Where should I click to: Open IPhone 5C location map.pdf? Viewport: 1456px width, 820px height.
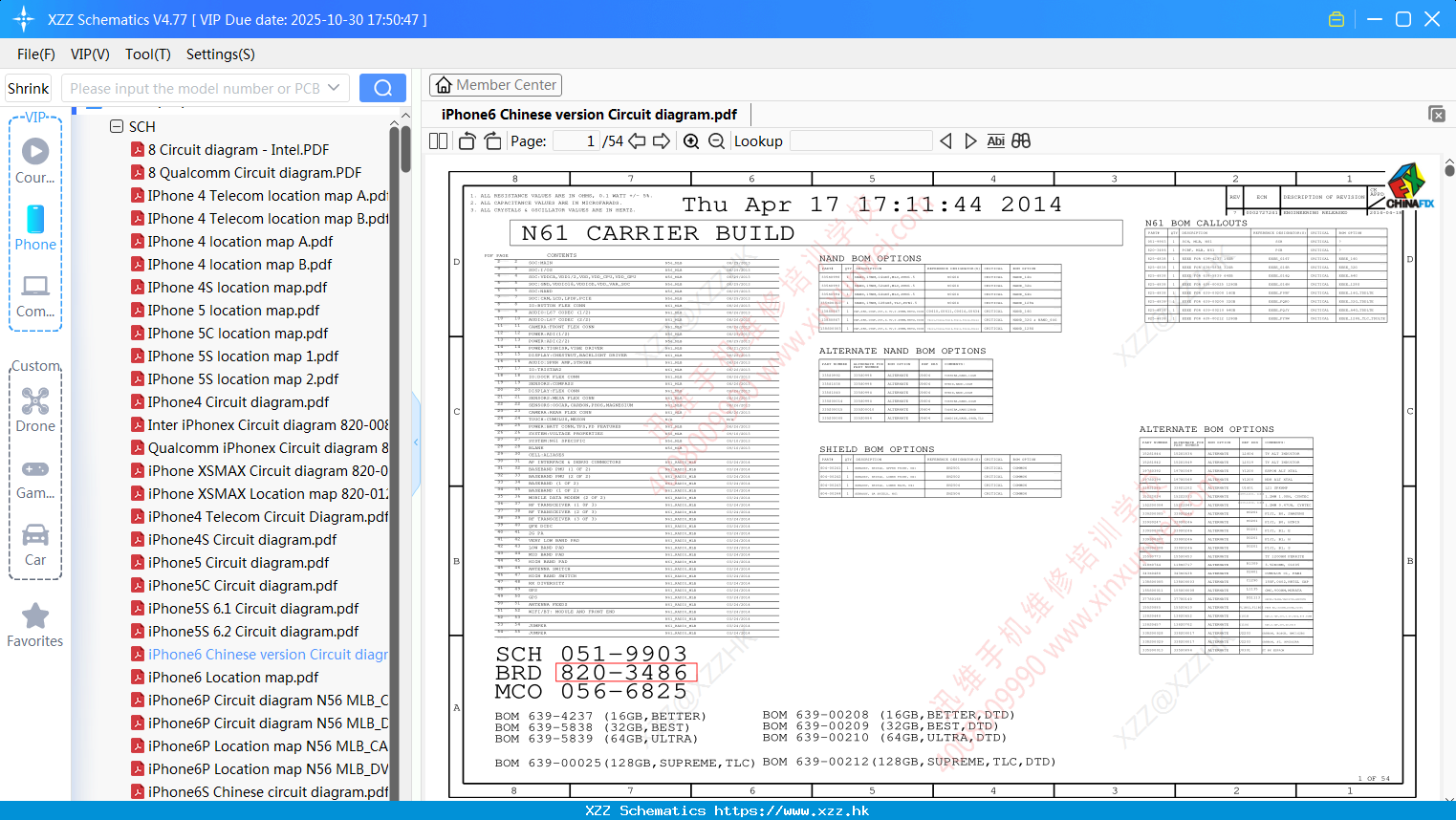pyautogui.click(x=237, y=333)
